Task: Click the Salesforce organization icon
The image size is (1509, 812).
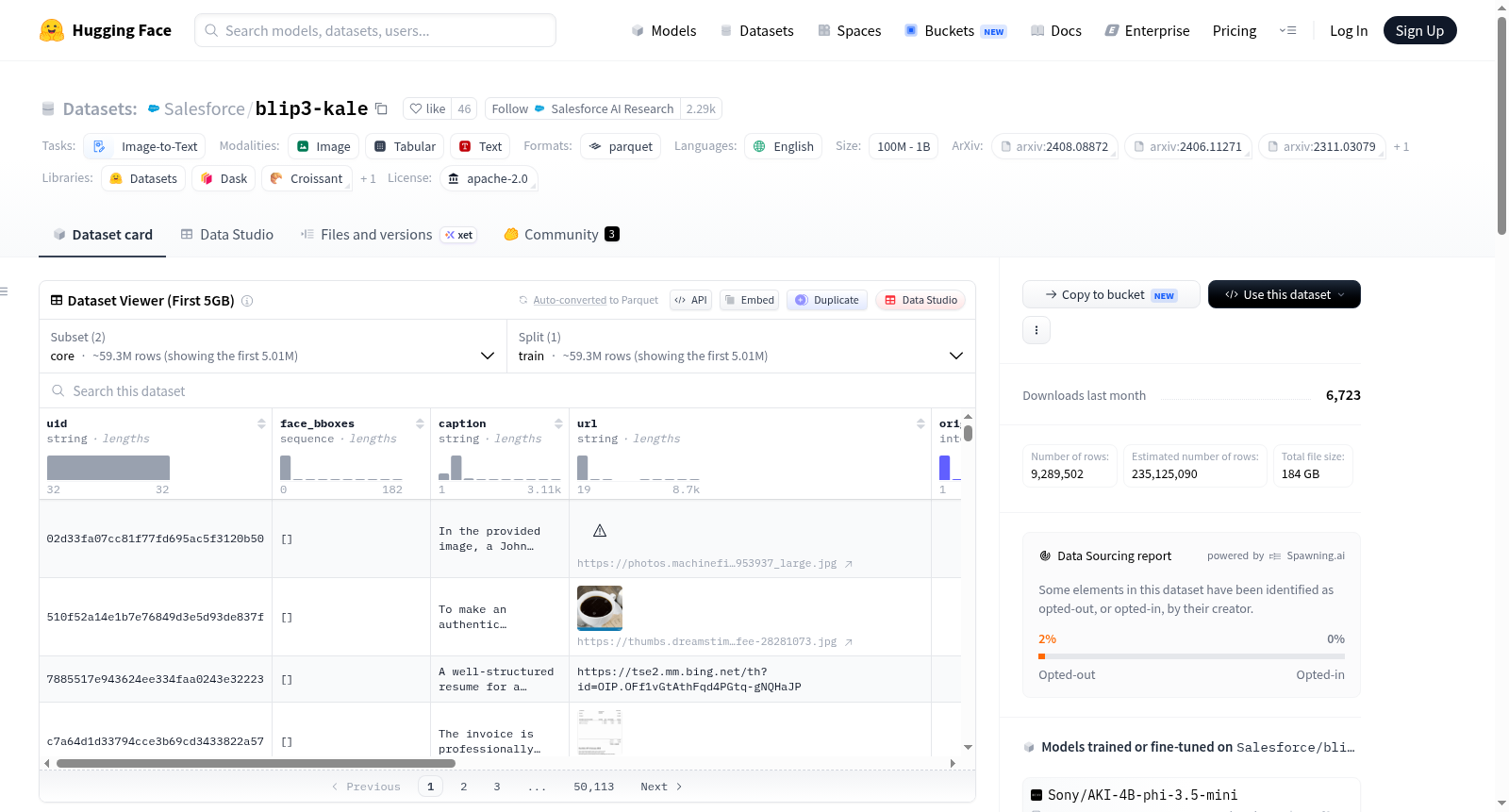Action: coord(155,109)
